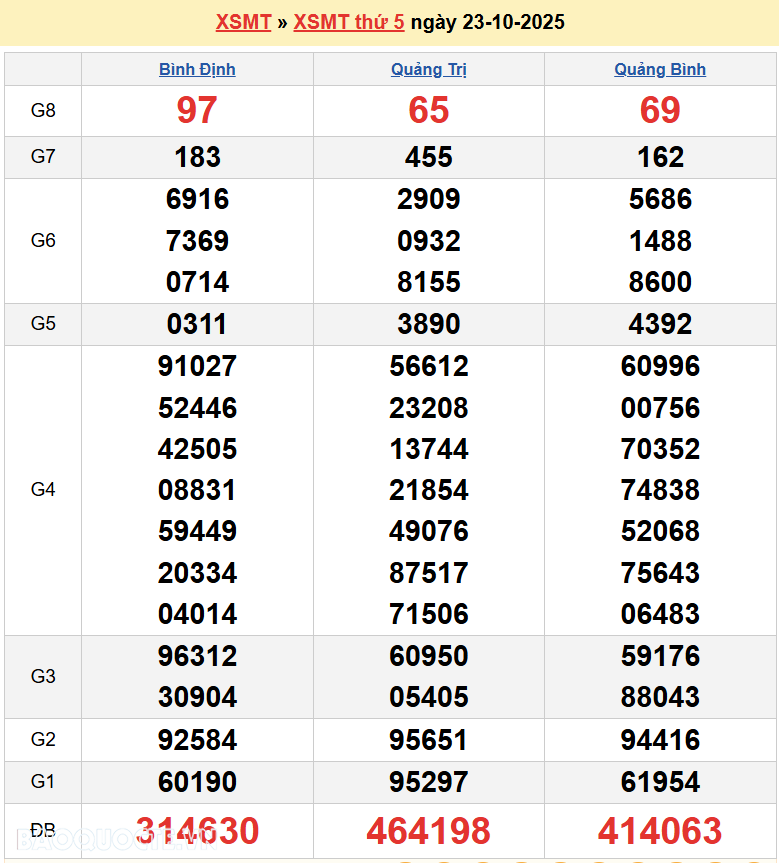Click the G7 row label

[43, 157]
